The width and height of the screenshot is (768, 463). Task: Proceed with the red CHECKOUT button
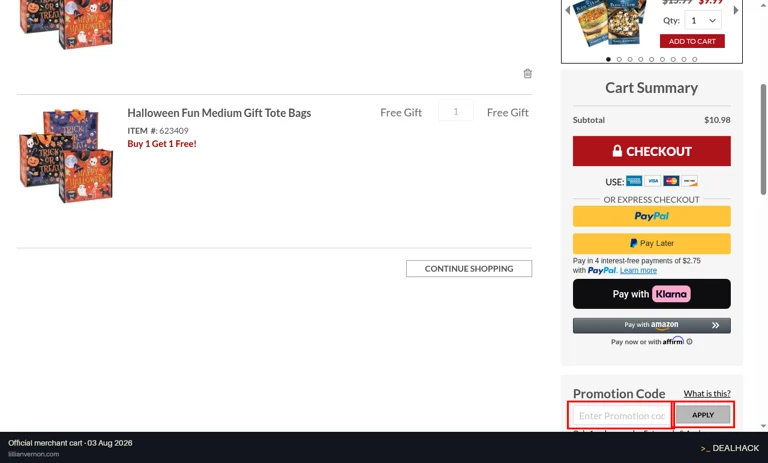[x=651, y=151]
